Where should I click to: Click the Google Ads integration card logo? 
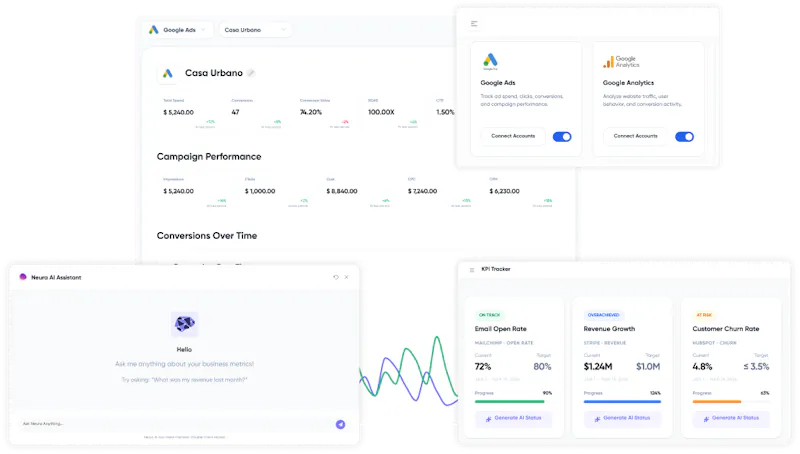(x=490, y=61)
